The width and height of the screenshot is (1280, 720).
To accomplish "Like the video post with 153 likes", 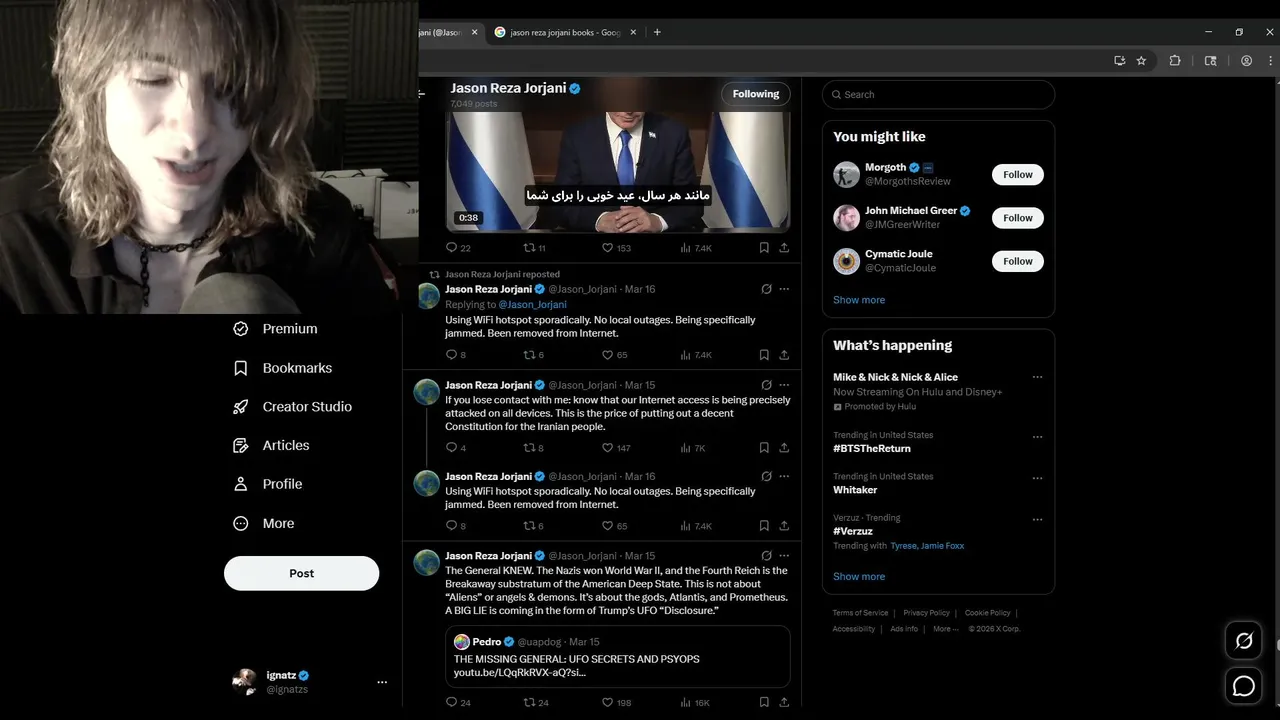I will point(616,248).
